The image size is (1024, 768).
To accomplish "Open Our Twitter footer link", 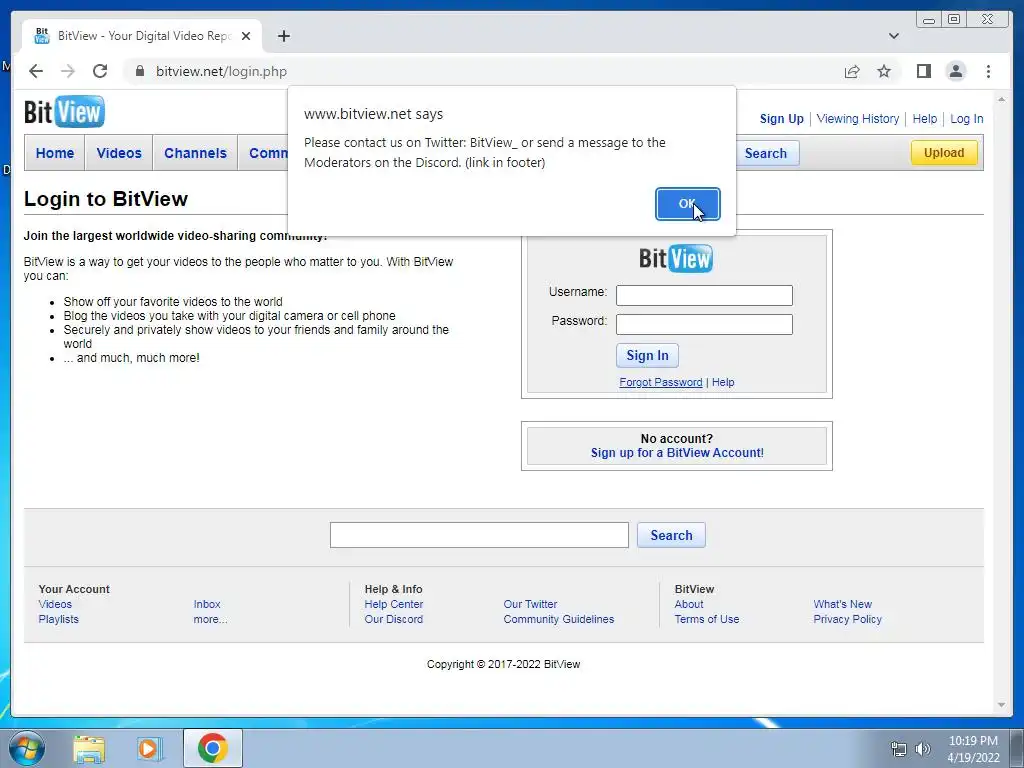I will pos(530,604).
